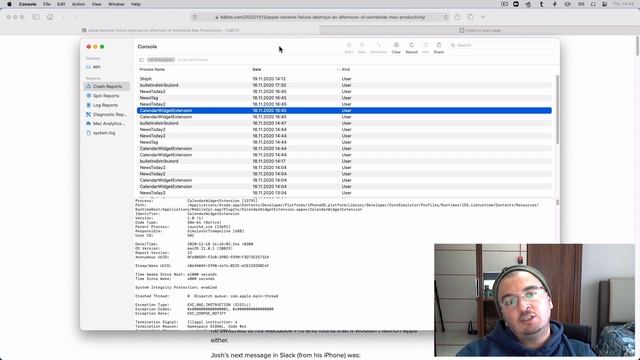Click the Console window title
The width and height of the screenshot is (640, 360).
[147, 47]
